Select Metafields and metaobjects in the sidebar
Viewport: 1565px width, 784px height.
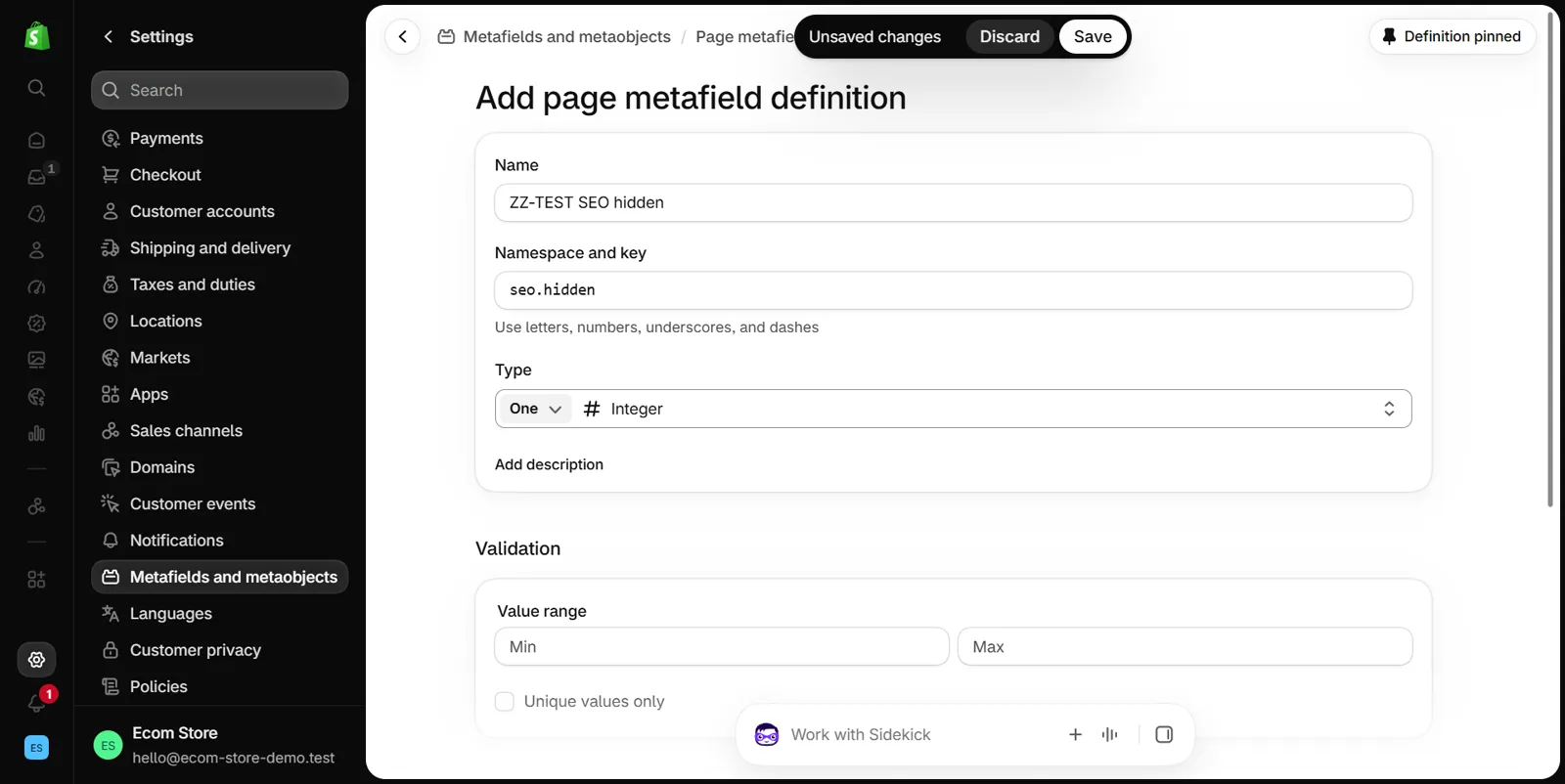[220, 577]
